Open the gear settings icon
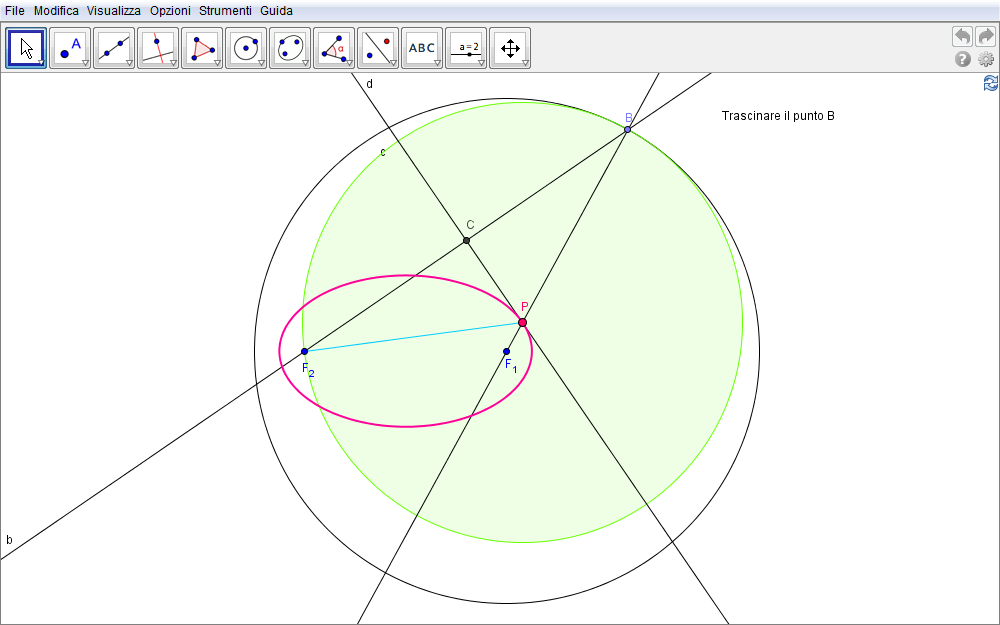 [986, 59]
